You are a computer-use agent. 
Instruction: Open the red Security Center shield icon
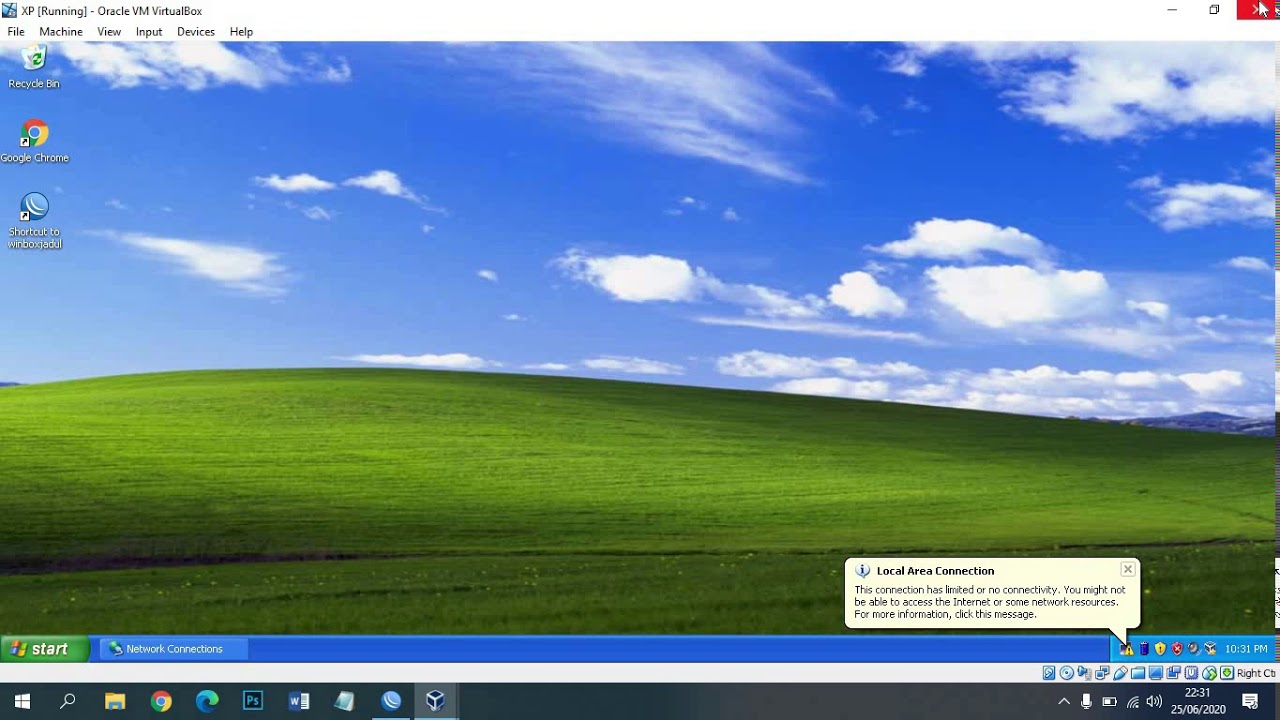(1177, 649)
